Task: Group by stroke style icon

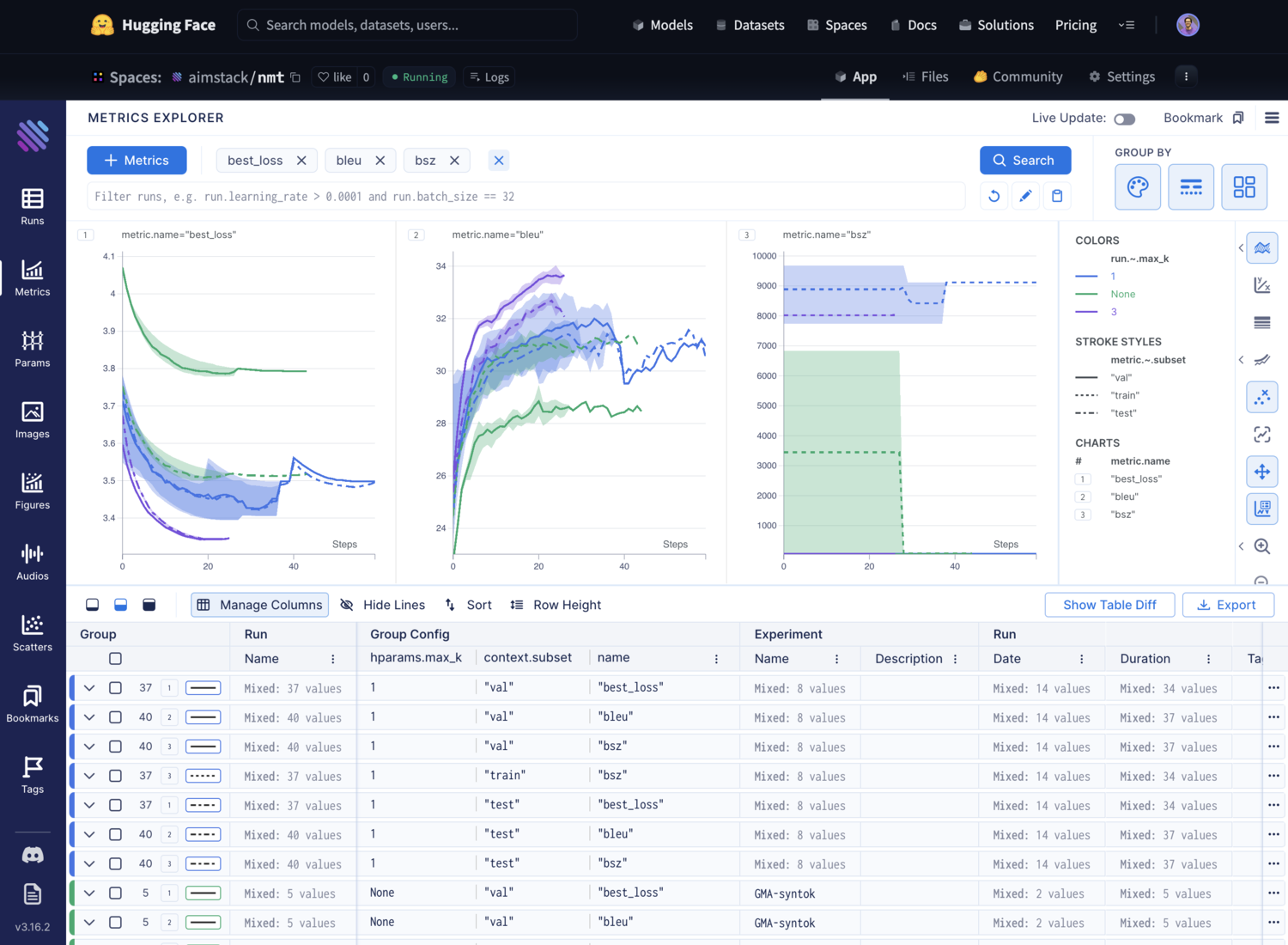Action: click(x=1191, y=186)
